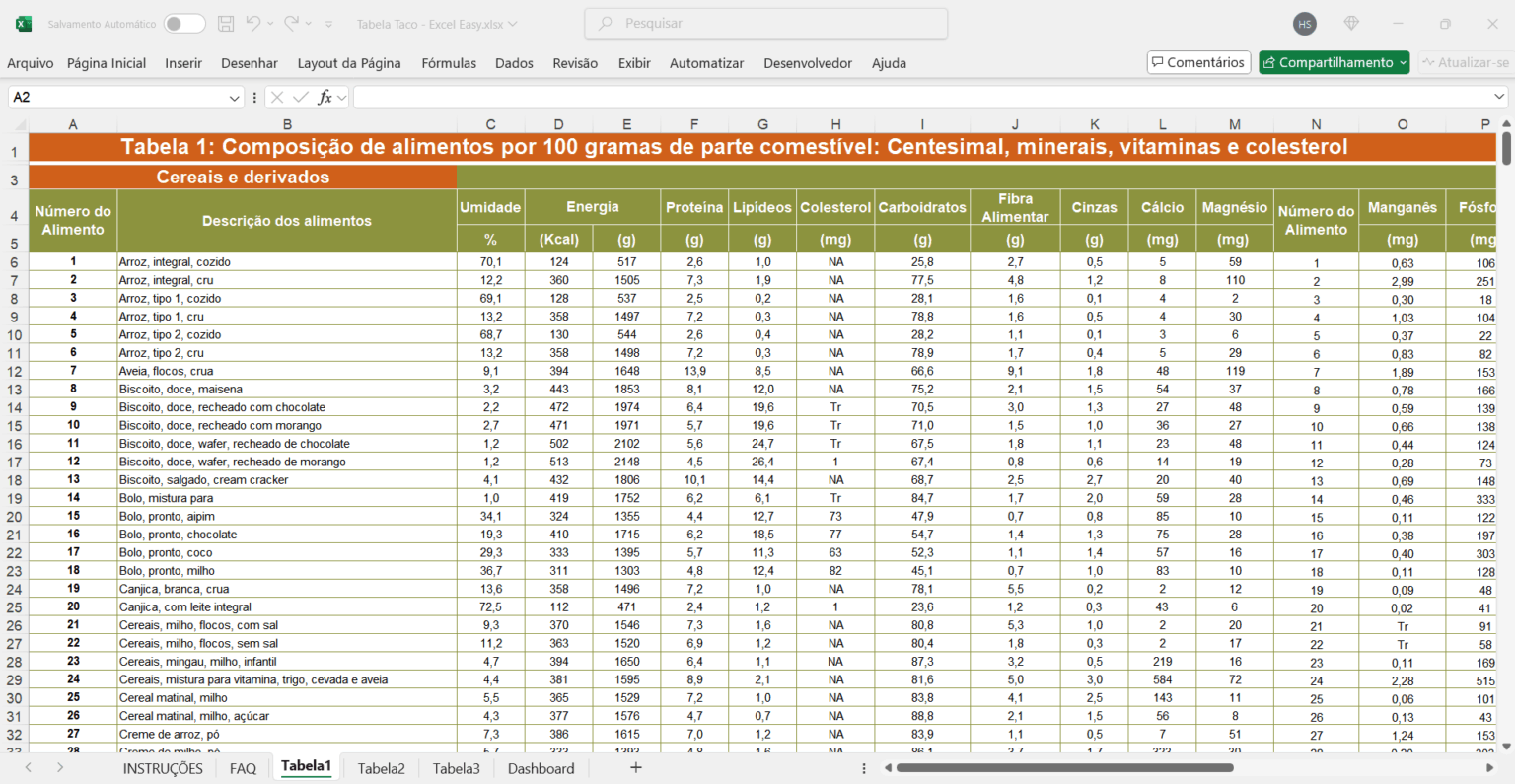Open the Comentários panel
This screenshot has width=1515, height=784.
(x=1198, y=61)
